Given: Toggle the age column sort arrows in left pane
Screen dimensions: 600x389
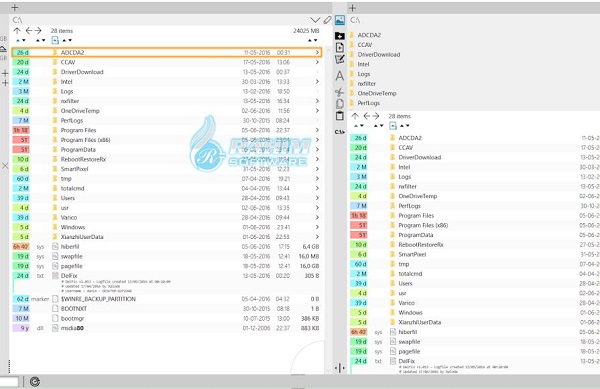Looking at the screenshot, I should (x=20, y=40).
